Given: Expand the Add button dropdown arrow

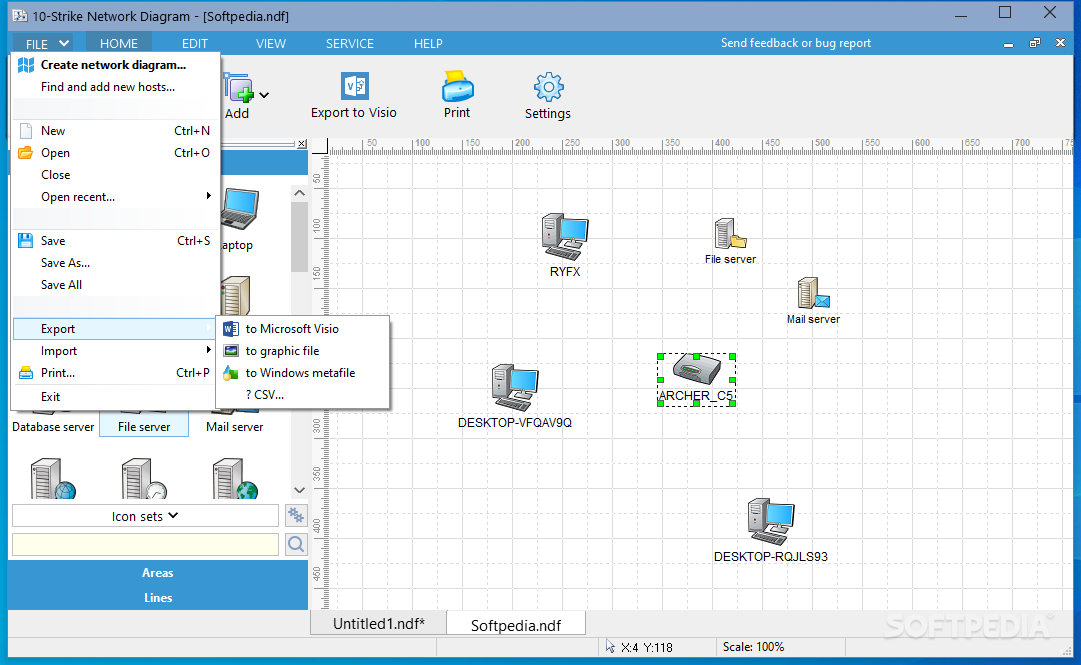Looking at the screenshot, I should pyautogui.click(x=264, y=95).
